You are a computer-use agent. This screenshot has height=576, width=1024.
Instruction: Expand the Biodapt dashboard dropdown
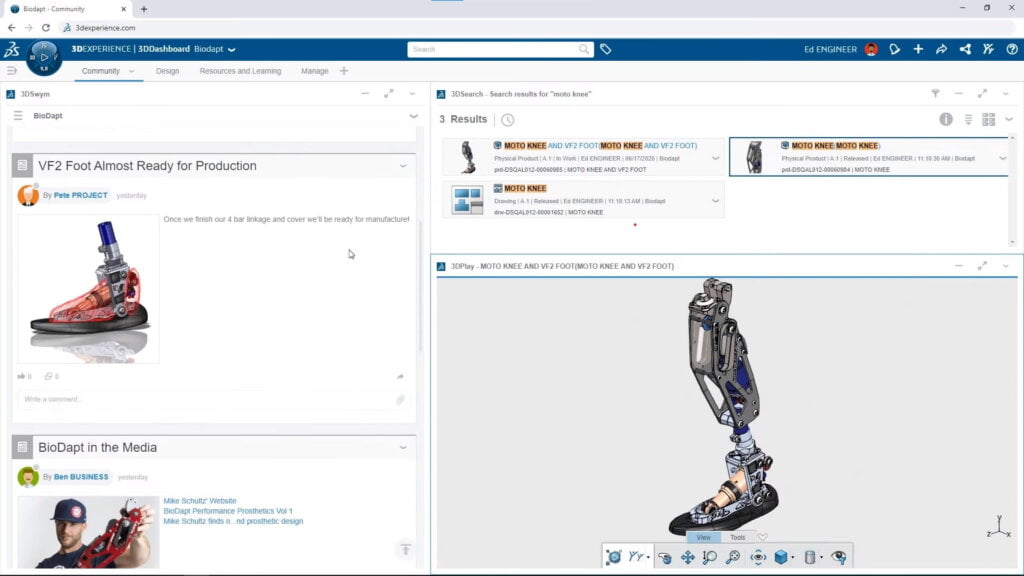click(232, 49)
